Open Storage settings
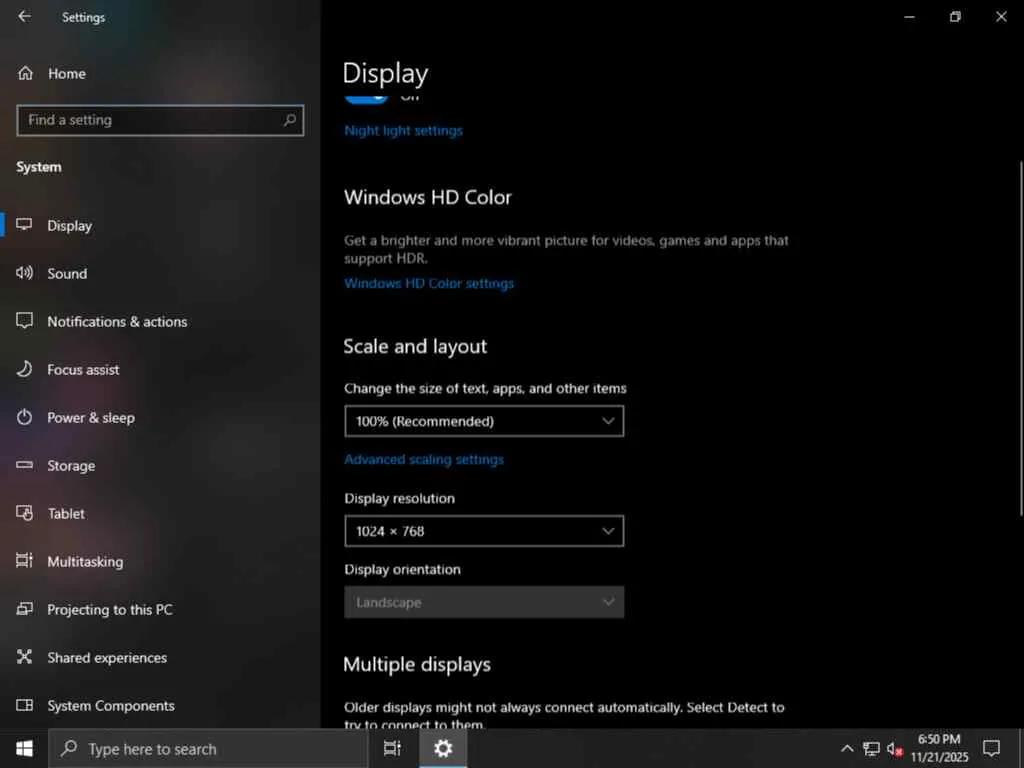 point(160,466)
